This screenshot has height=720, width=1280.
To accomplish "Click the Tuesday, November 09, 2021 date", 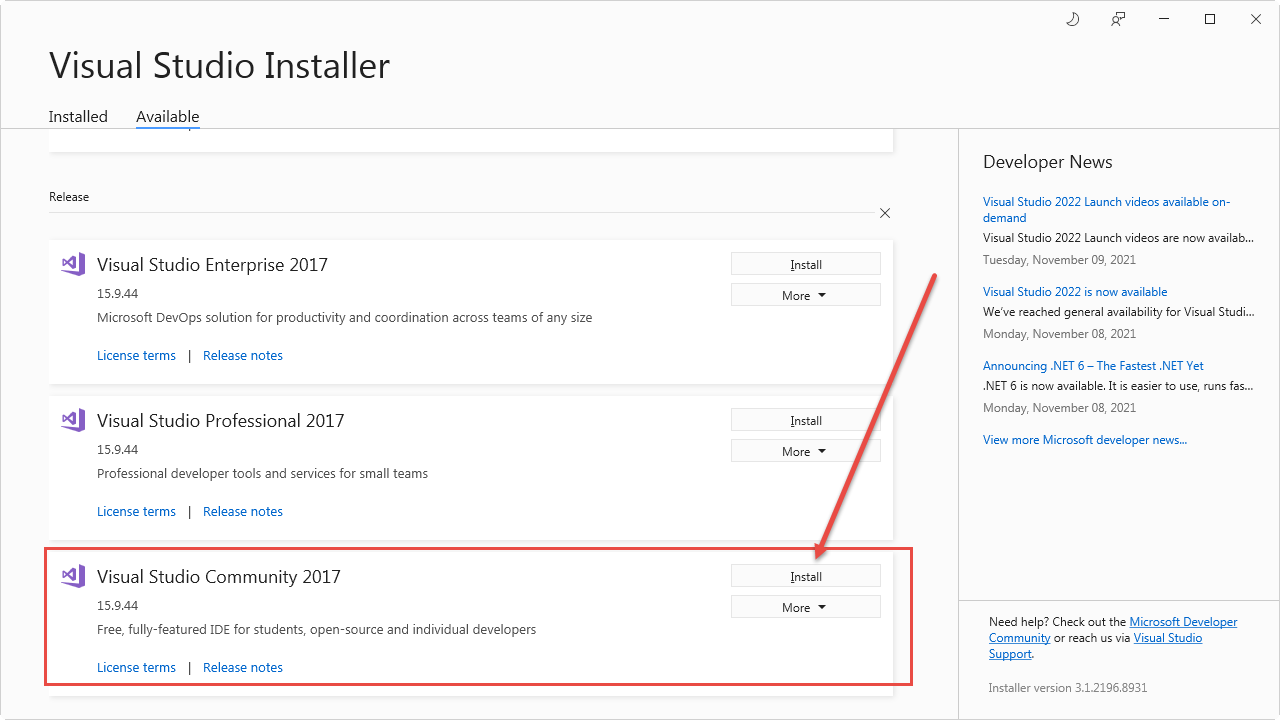I will [1060, 260].
